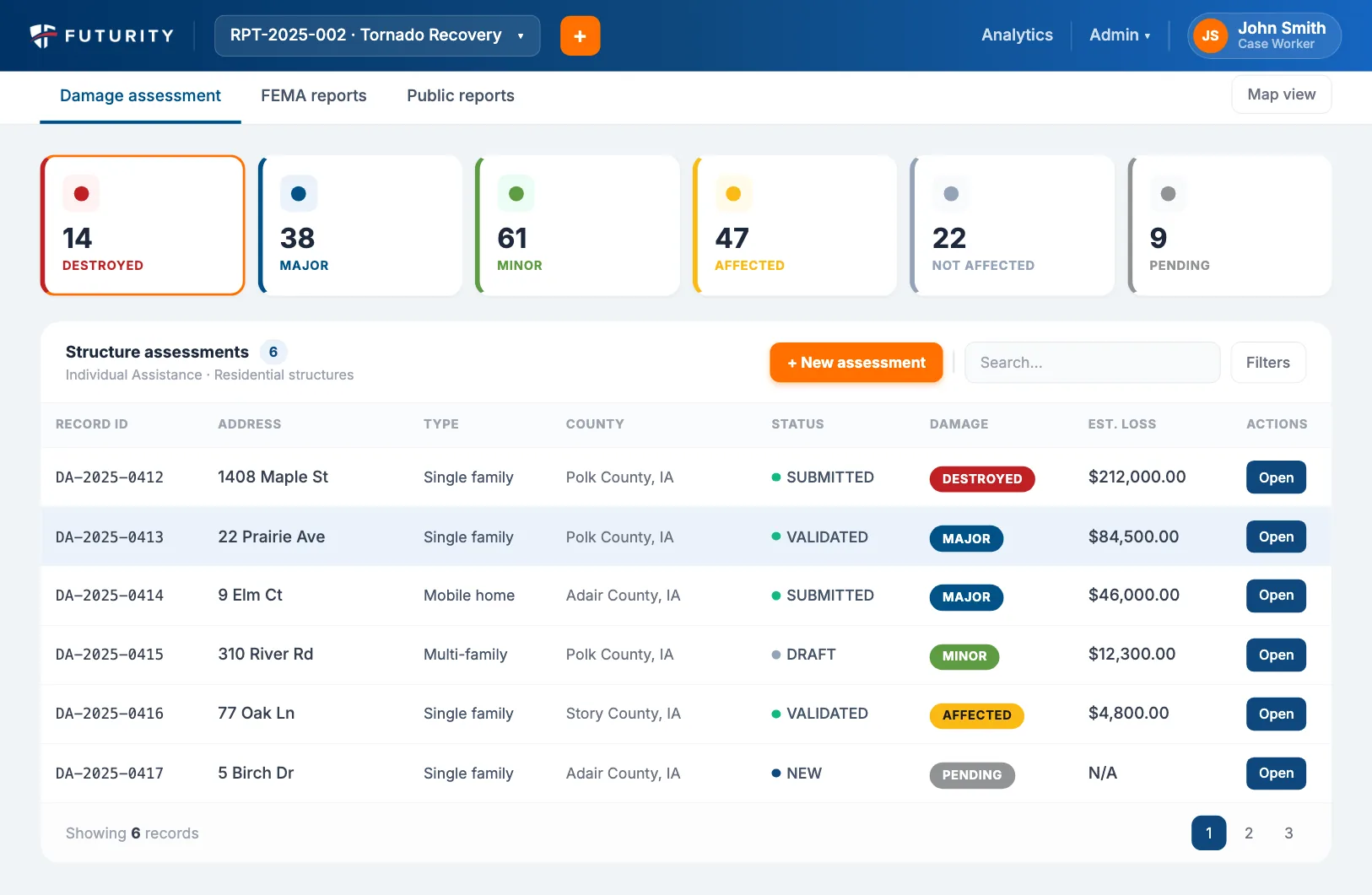Switch to the FEMA reports tab
This screenshot has height=895, width=1372.
pos(314,96)
